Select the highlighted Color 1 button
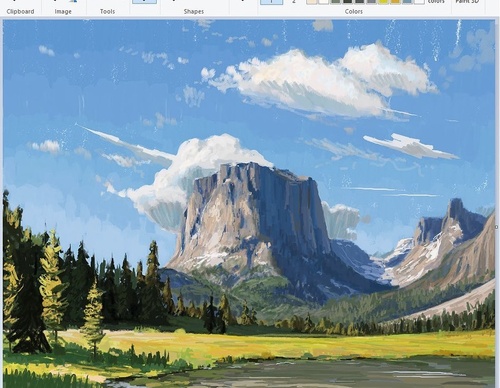 (272, 2)
